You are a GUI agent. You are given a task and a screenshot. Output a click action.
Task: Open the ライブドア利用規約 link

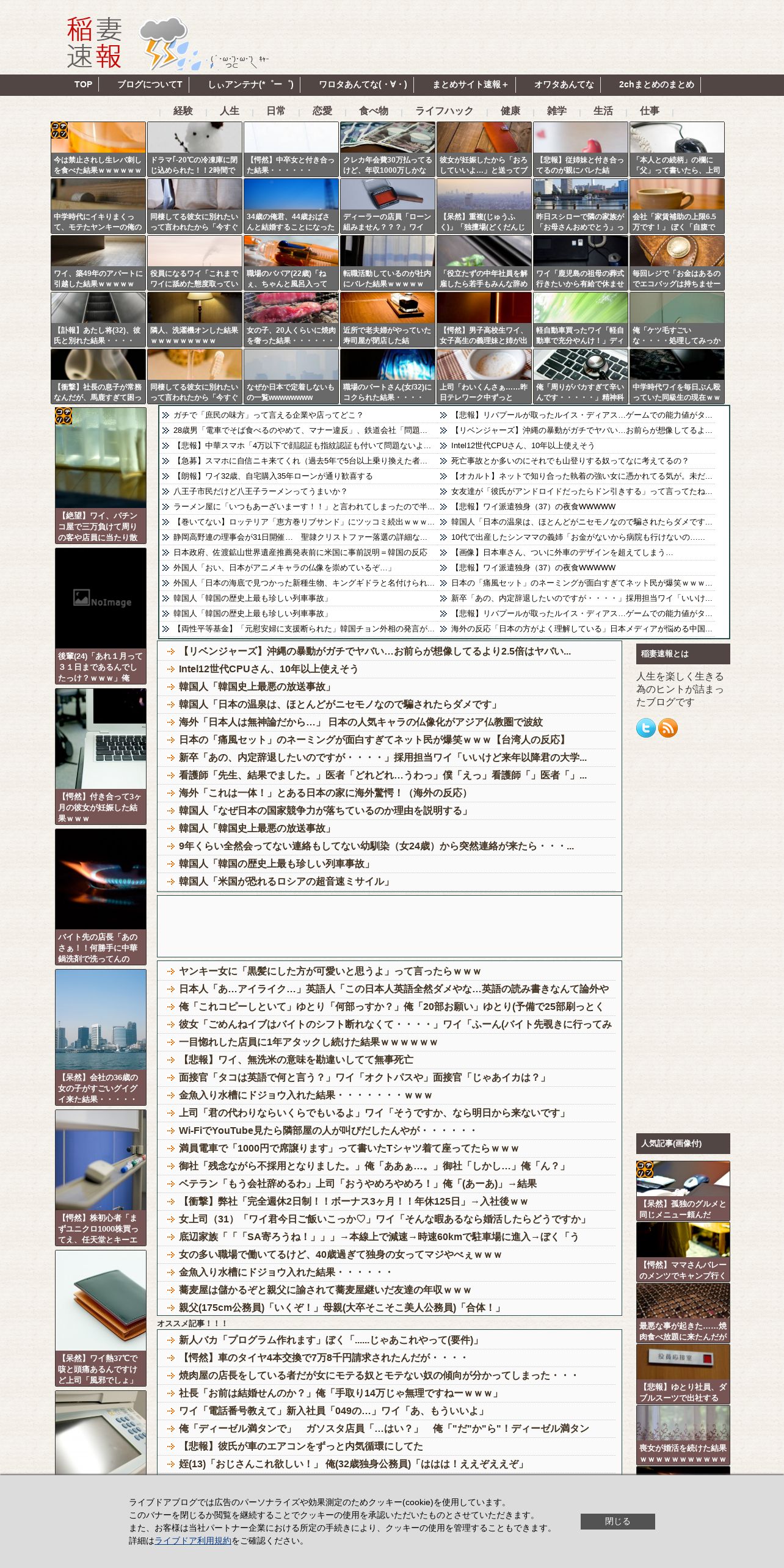coord(193,1541)
